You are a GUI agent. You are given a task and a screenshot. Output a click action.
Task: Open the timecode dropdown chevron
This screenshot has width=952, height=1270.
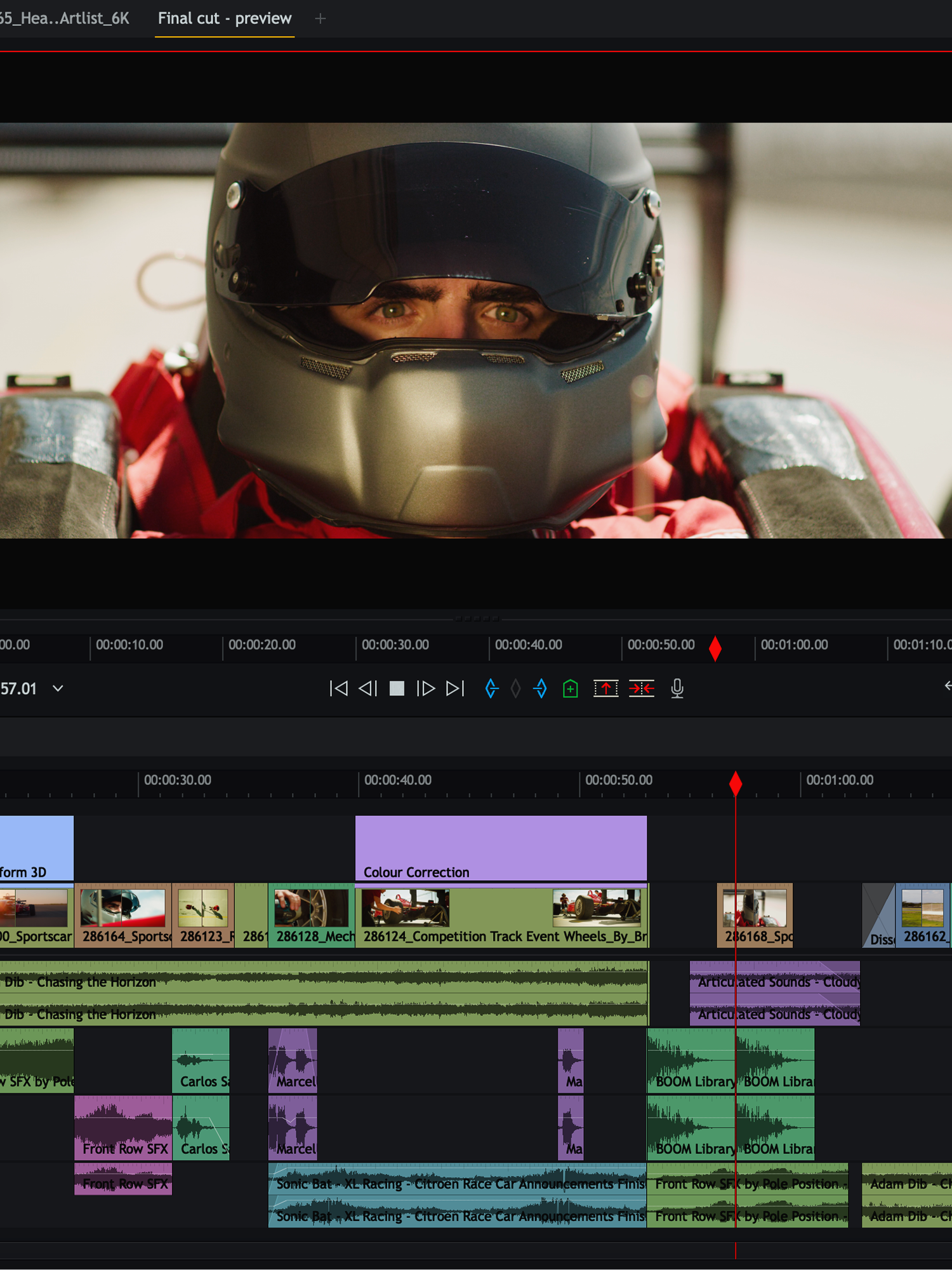point(58,688)
